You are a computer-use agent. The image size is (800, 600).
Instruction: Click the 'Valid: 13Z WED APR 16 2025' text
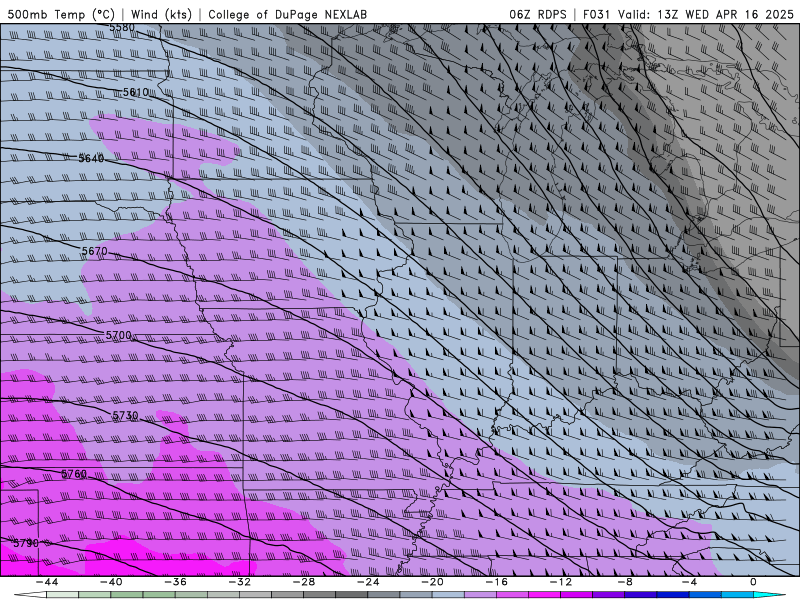tap(706, 14)
